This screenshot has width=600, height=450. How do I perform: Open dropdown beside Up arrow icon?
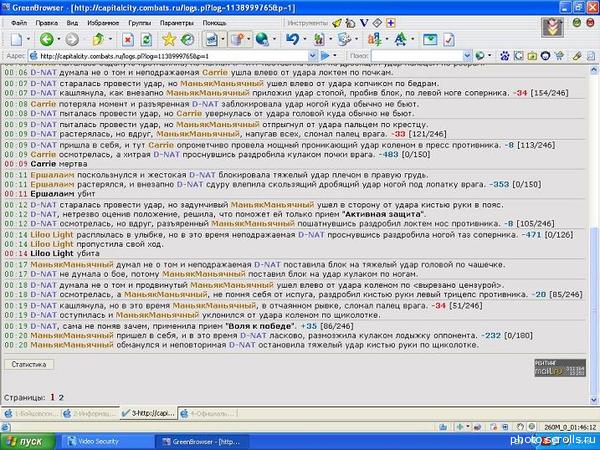[111, 39]
